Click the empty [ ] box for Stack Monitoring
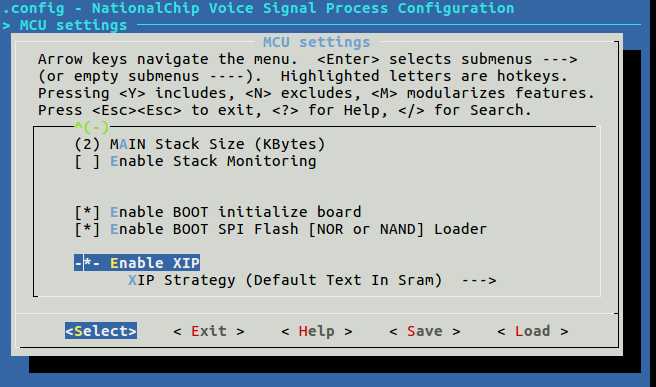Image resolution: width=656 pixels, height=387 pixels. click(x=87, y=161)
